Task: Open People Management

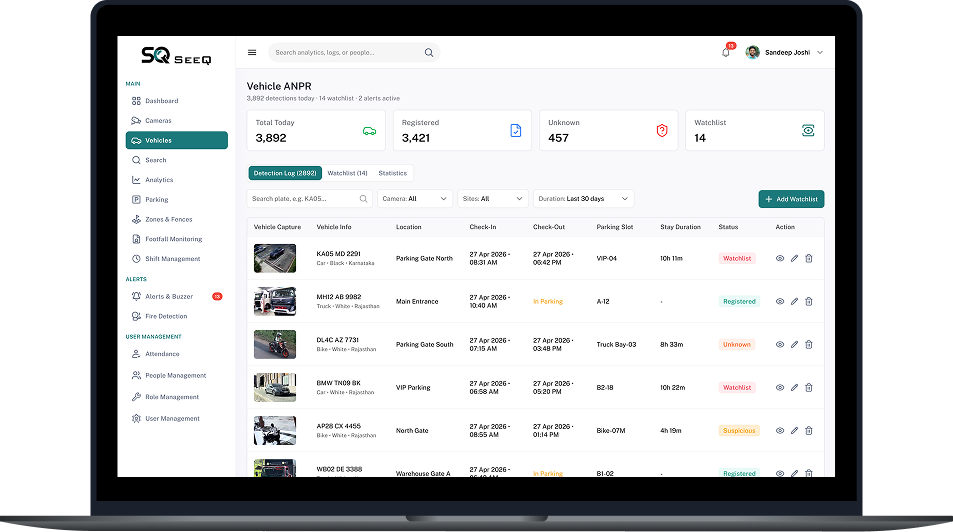Action: [176, 376]
